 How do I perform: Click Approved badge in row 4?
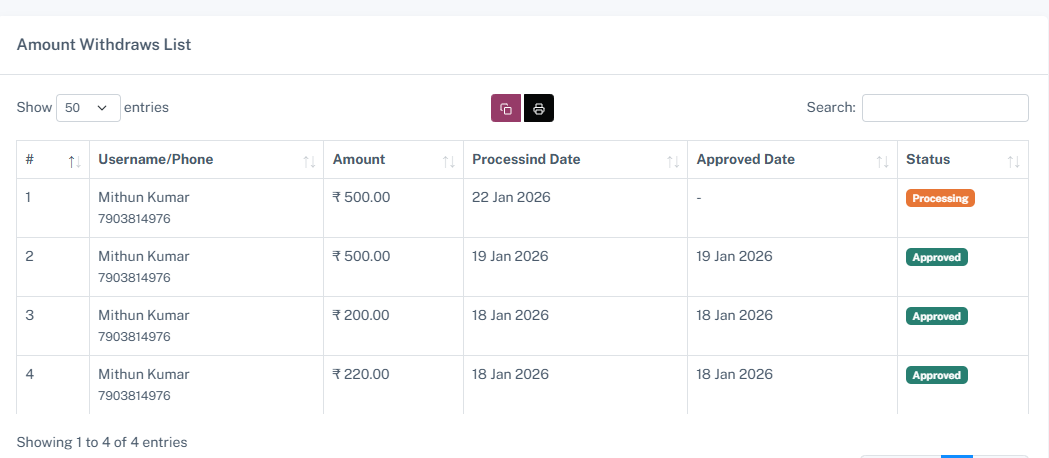click(x=937, y=375)
